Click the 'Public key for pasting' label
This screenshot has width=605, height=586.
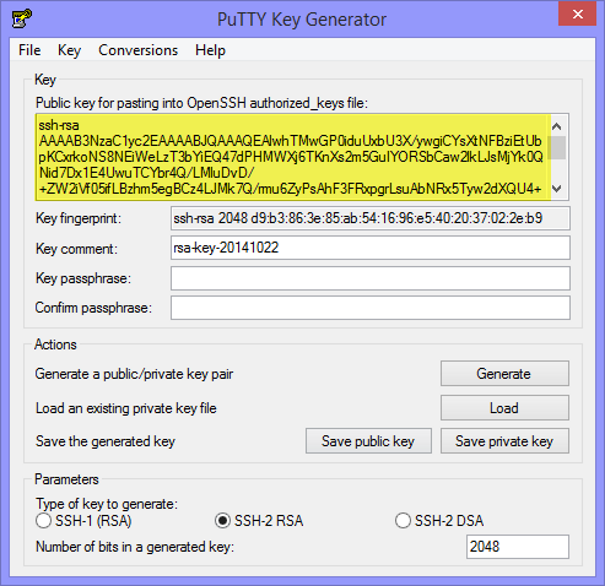click(x=202, y=103)
